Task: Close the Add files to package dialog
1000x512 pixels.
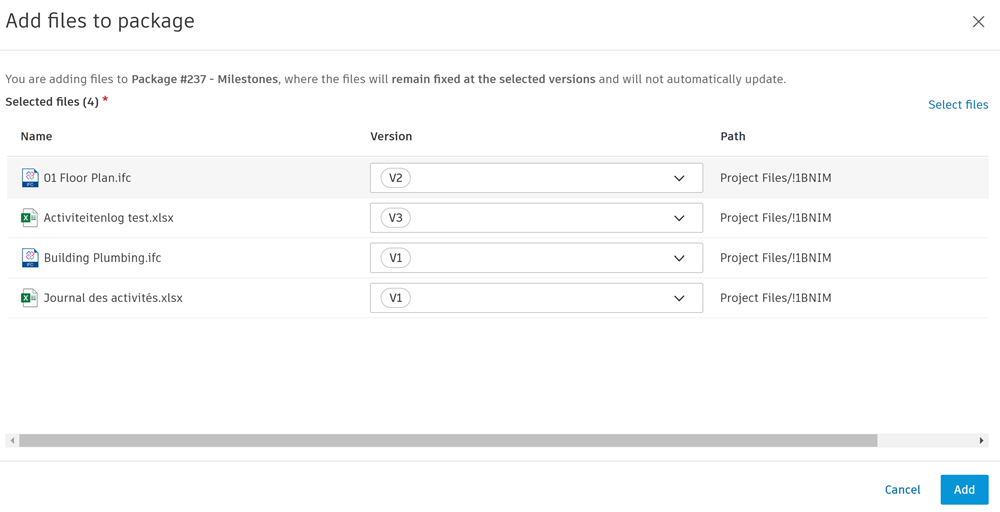Action: (x=978, y=22)
